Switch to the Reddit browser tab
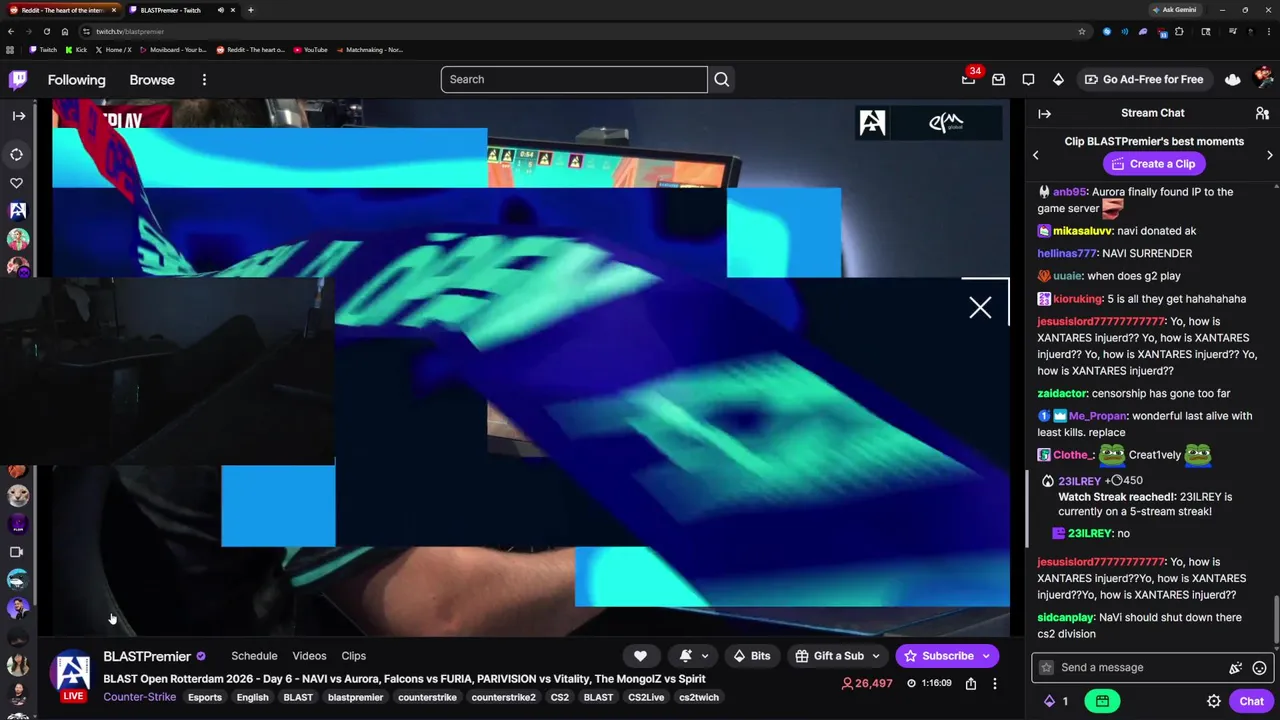The width and height of the screenshot is (1280, 720). tap(64, 10)
